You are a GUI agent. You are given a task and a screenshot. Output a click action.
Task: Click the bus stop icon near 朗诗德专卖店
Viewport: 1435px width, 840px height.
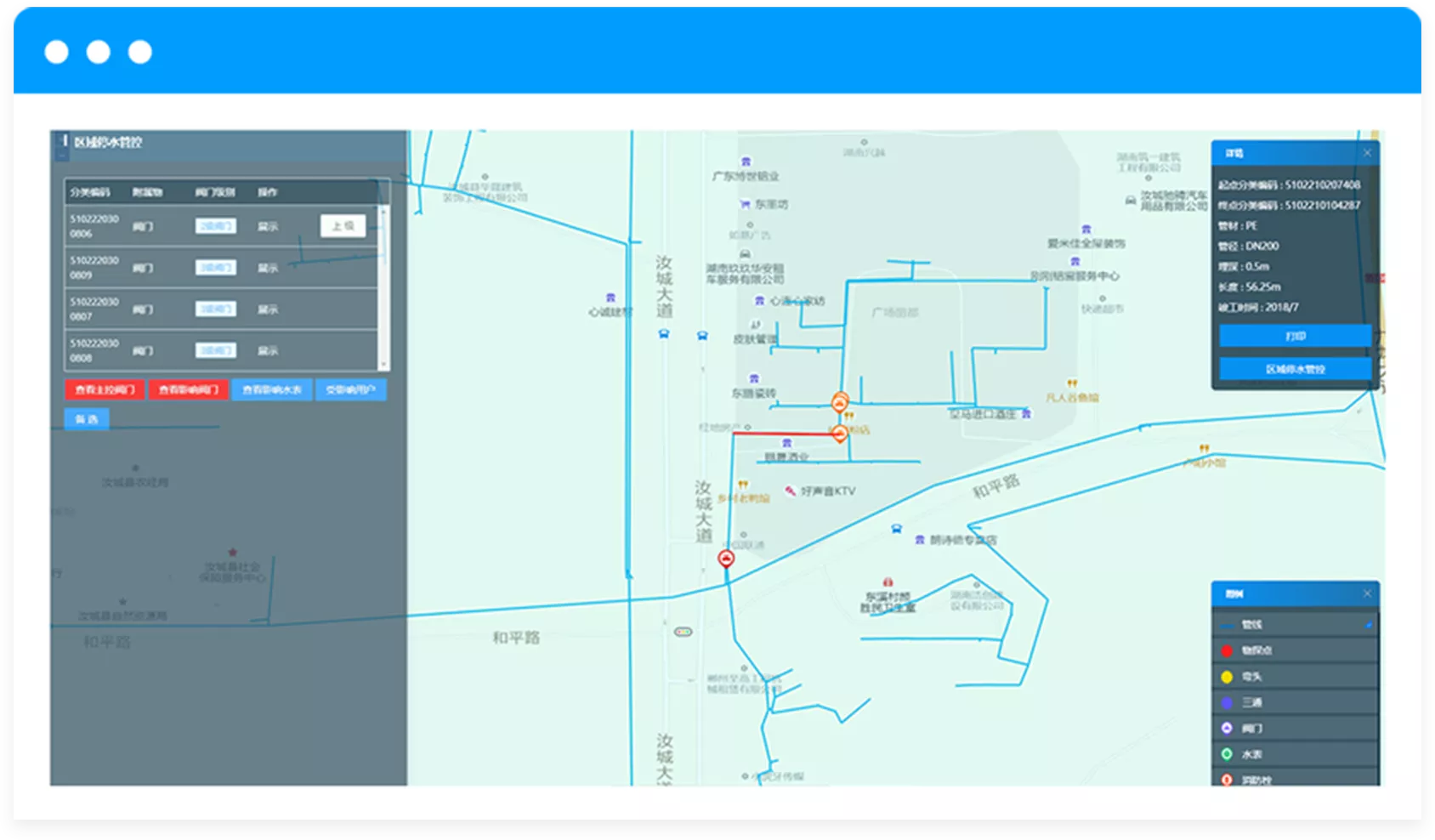(x=896, y=529)
